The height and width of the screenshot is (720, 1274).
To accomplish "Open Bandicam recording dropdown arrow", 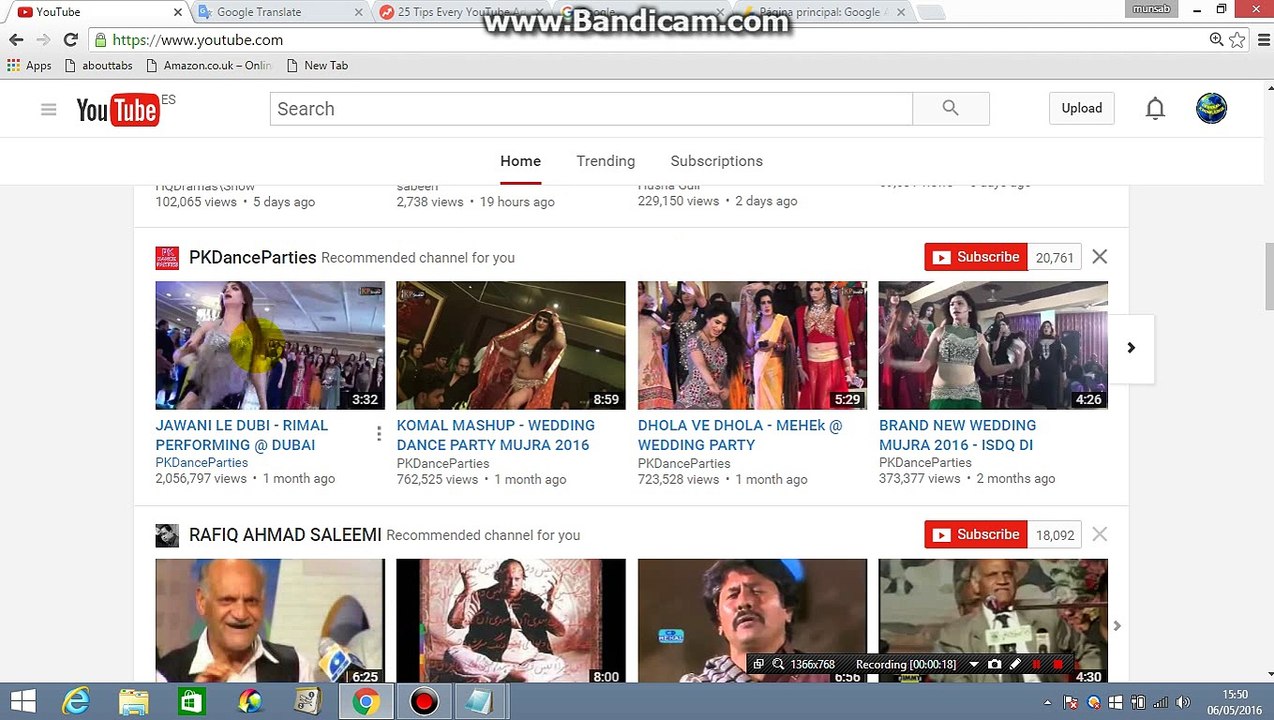I will [x=973, y=664].
